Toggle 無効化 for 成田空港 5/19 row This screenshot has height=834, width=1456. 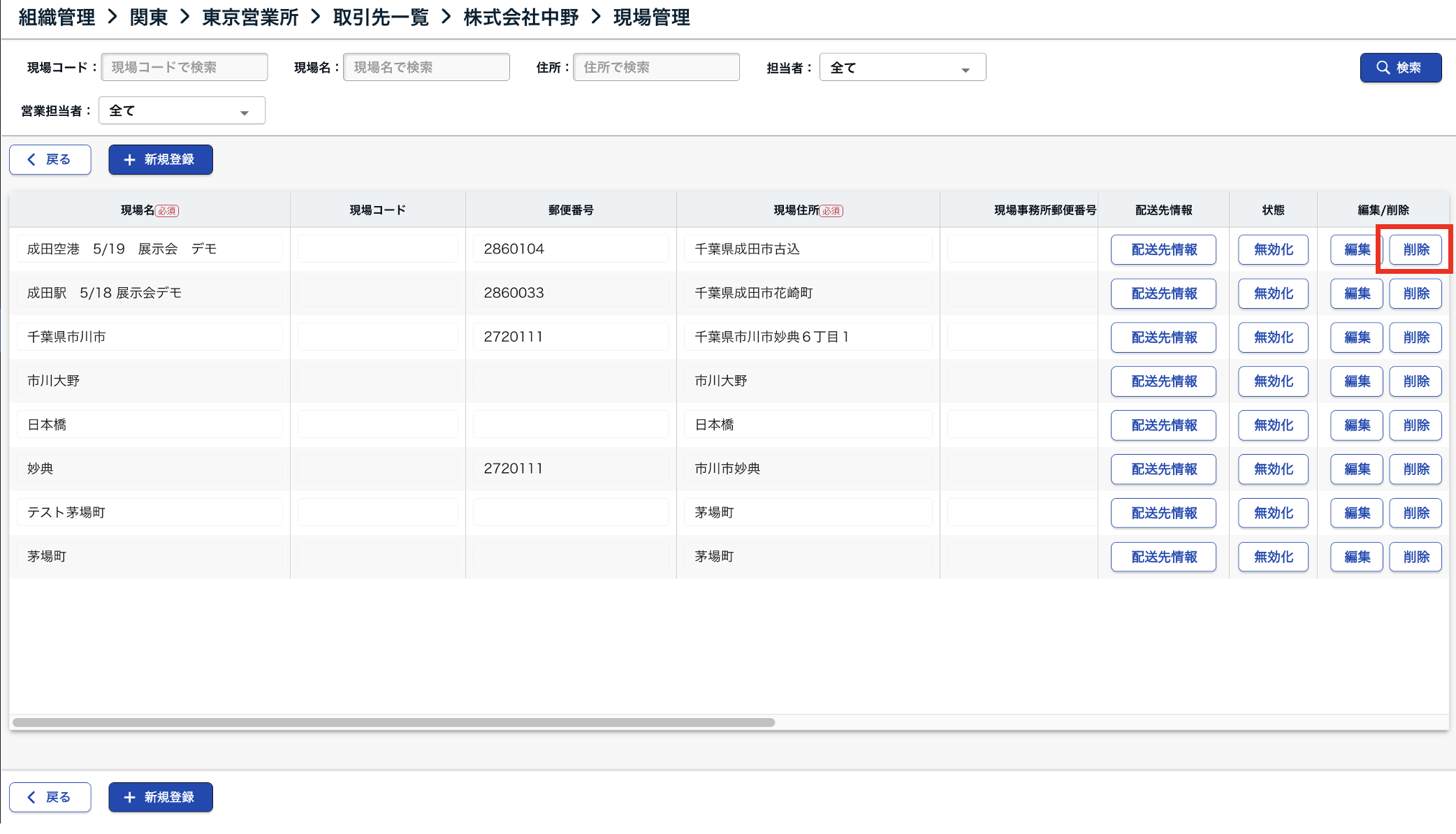tap(1273, 250)
